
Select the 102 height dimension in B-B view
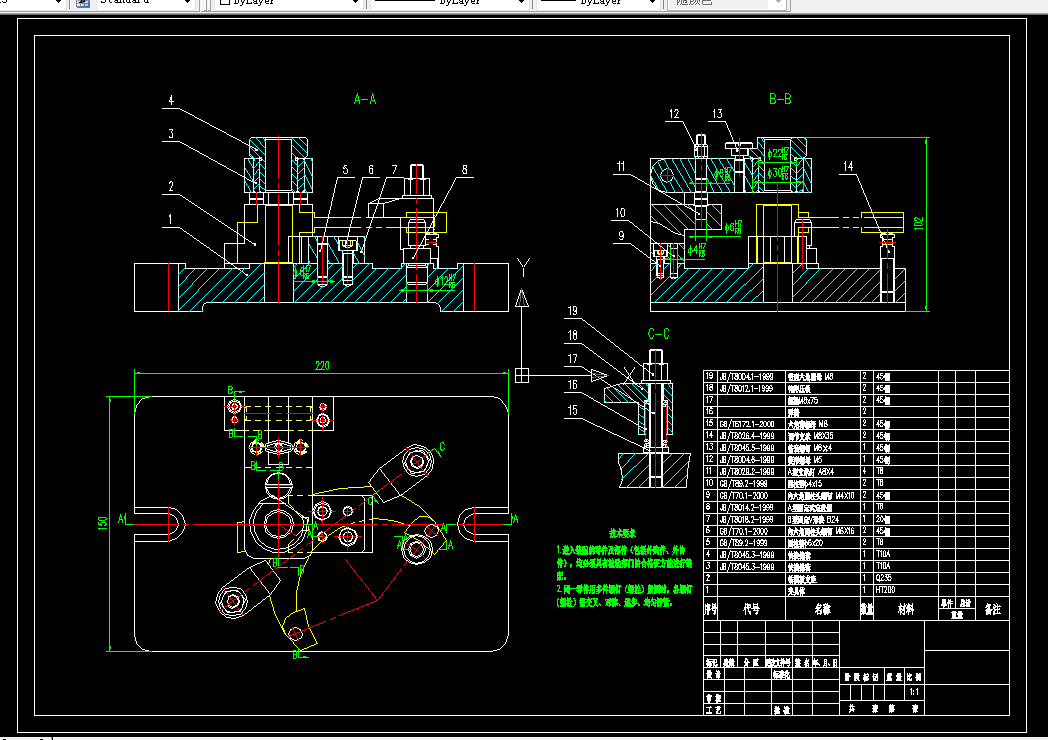pos(918,223)
